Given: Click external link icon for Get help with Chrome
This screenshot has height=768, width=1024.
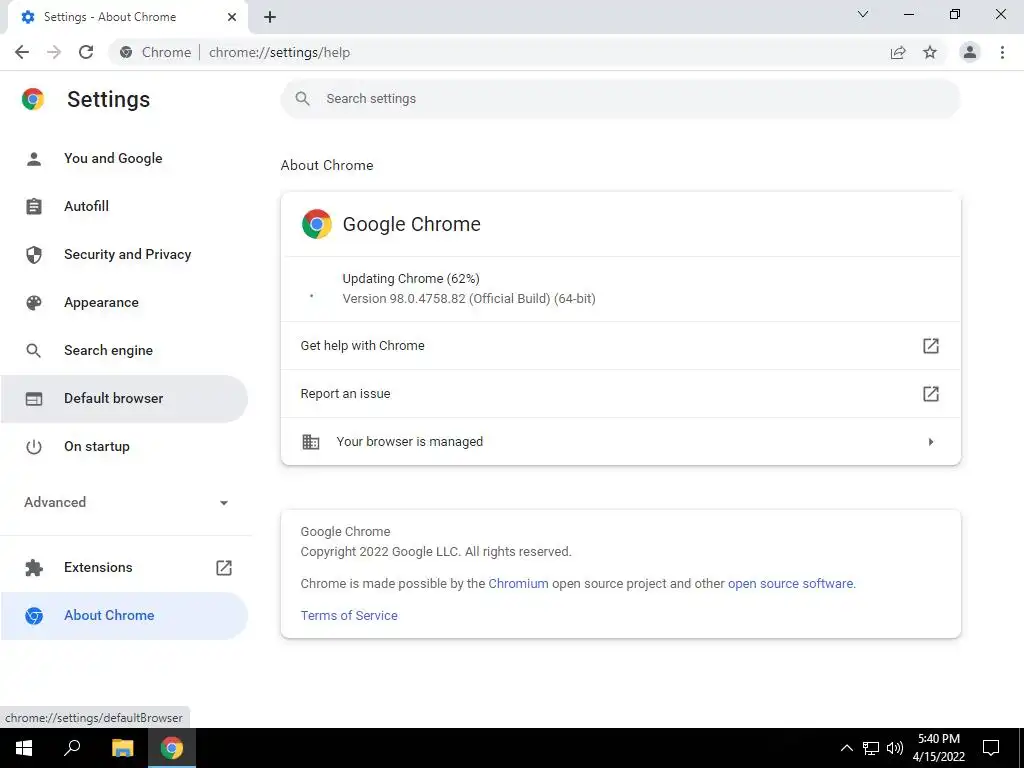Looking at the screenshot, I should pos(931,345).
